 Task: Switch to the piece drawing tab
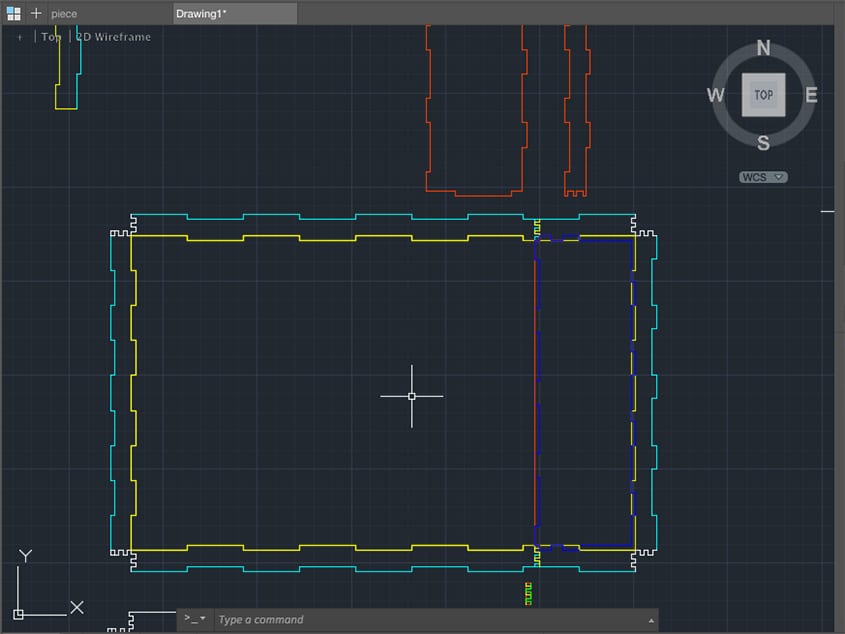(65, 14)
